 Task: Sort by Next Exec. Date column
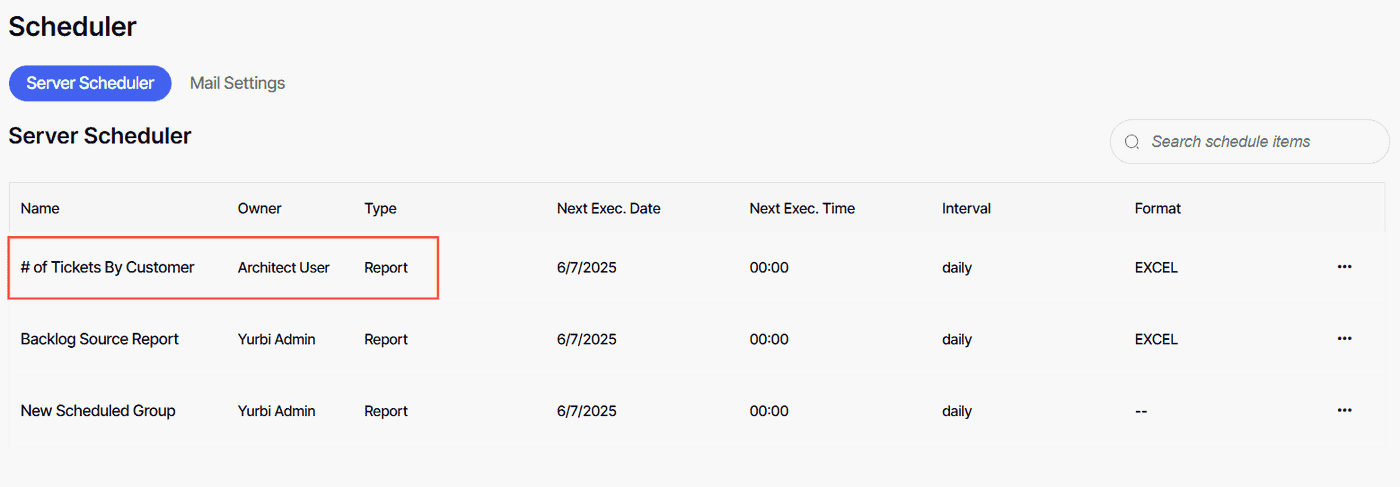(x=608, y=208)
